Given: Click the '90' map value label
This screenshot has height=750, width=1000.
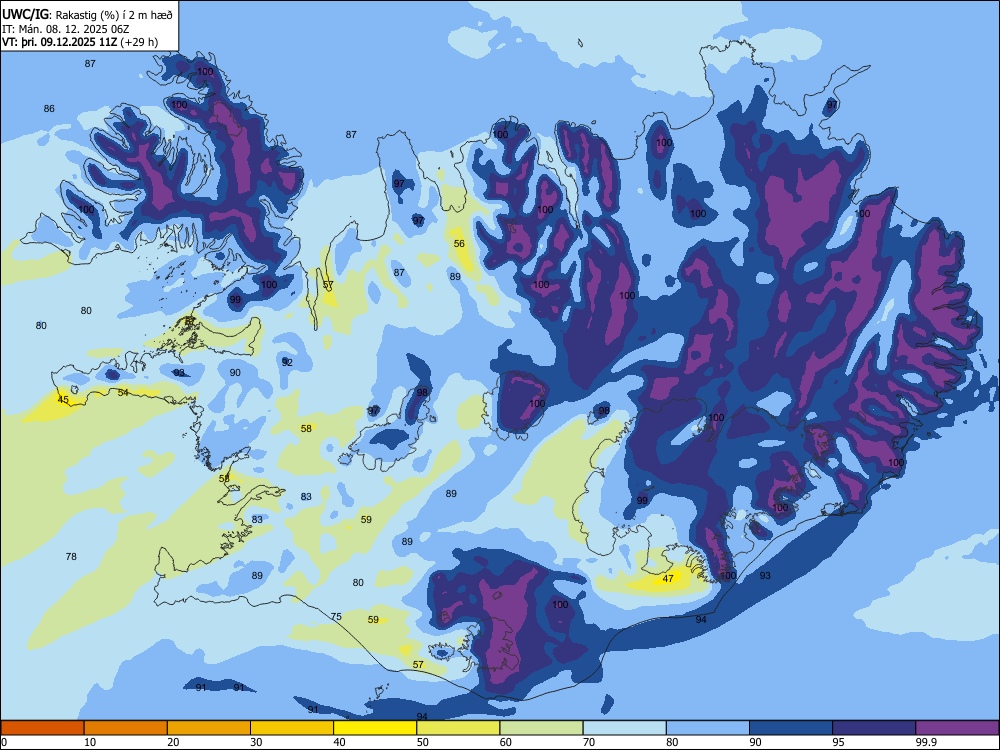Looking at the screenshot, I should pos(235,372).
